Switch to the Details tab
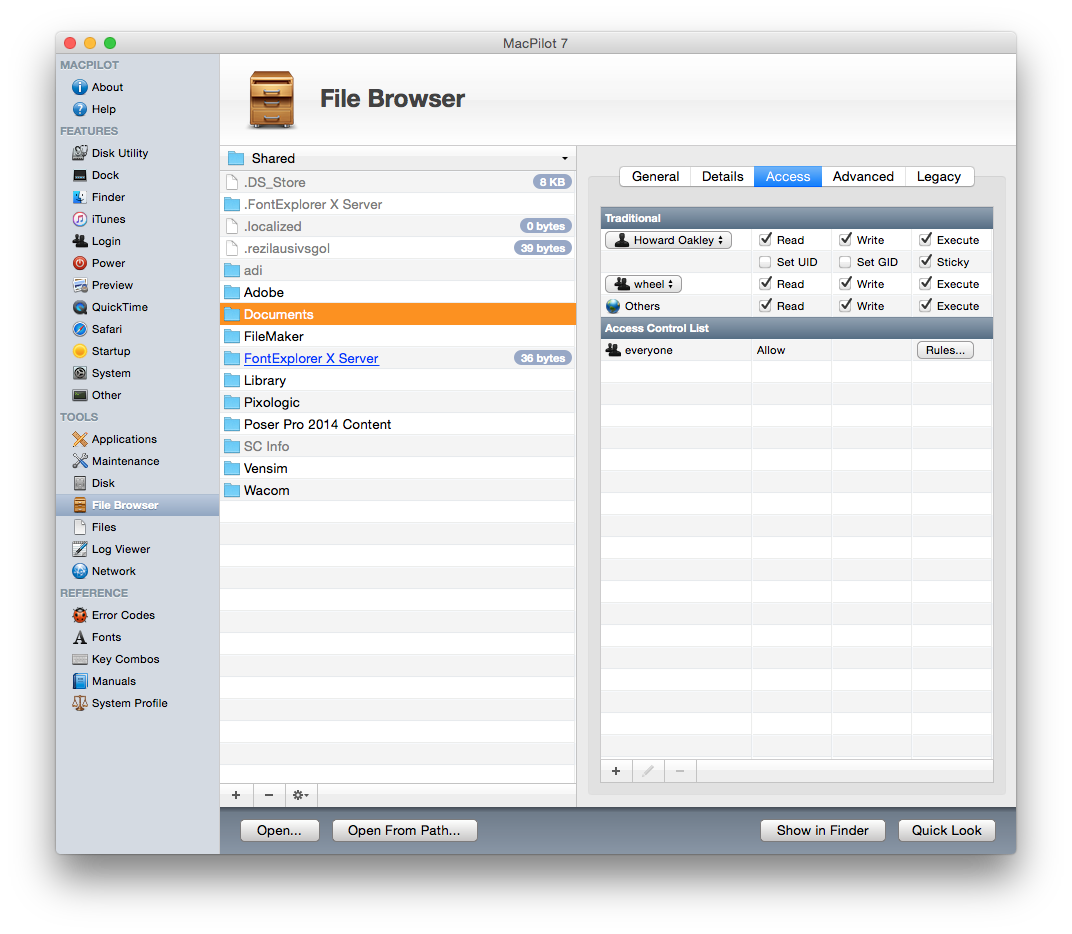Screen dimensions: 1072x934 click(722, 176)
